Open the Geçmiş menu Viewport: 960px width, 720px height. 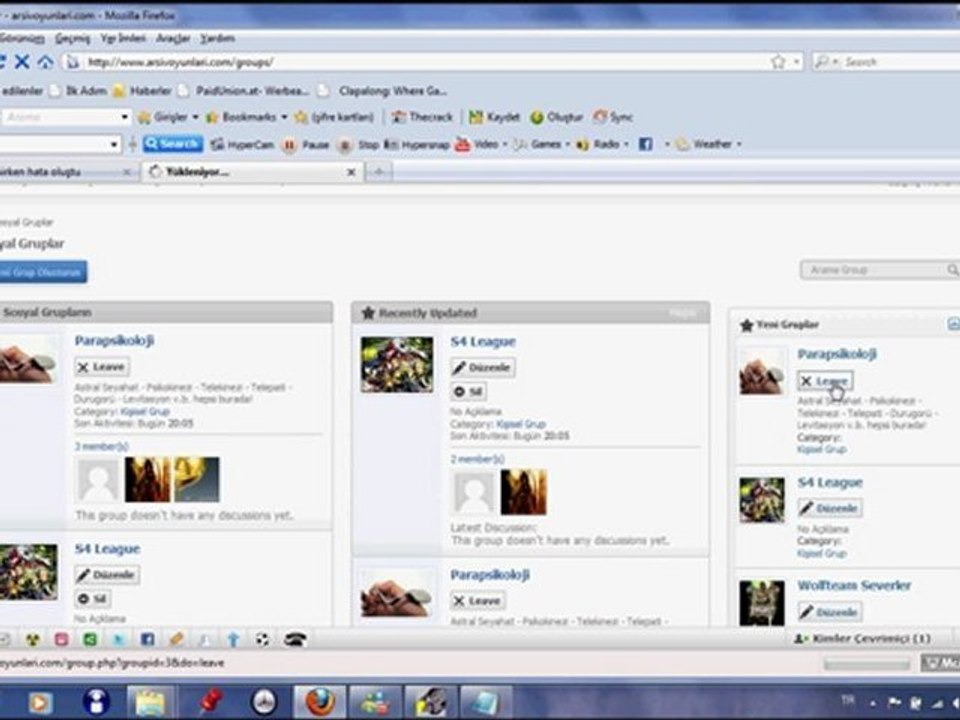click(72, 39)
